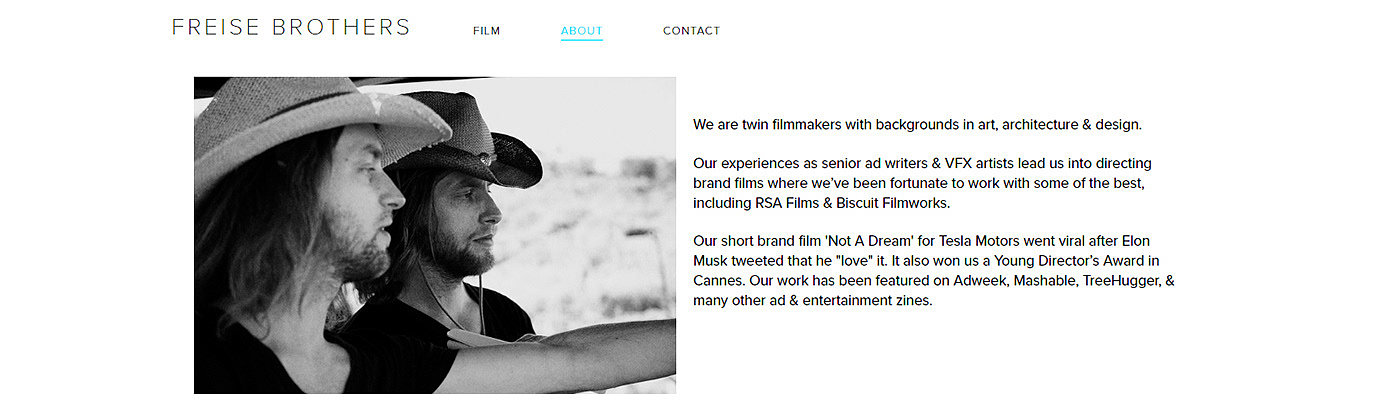Click the Freise Brothers logo
The image size is (1400, 413).
(x=290, y=28)
